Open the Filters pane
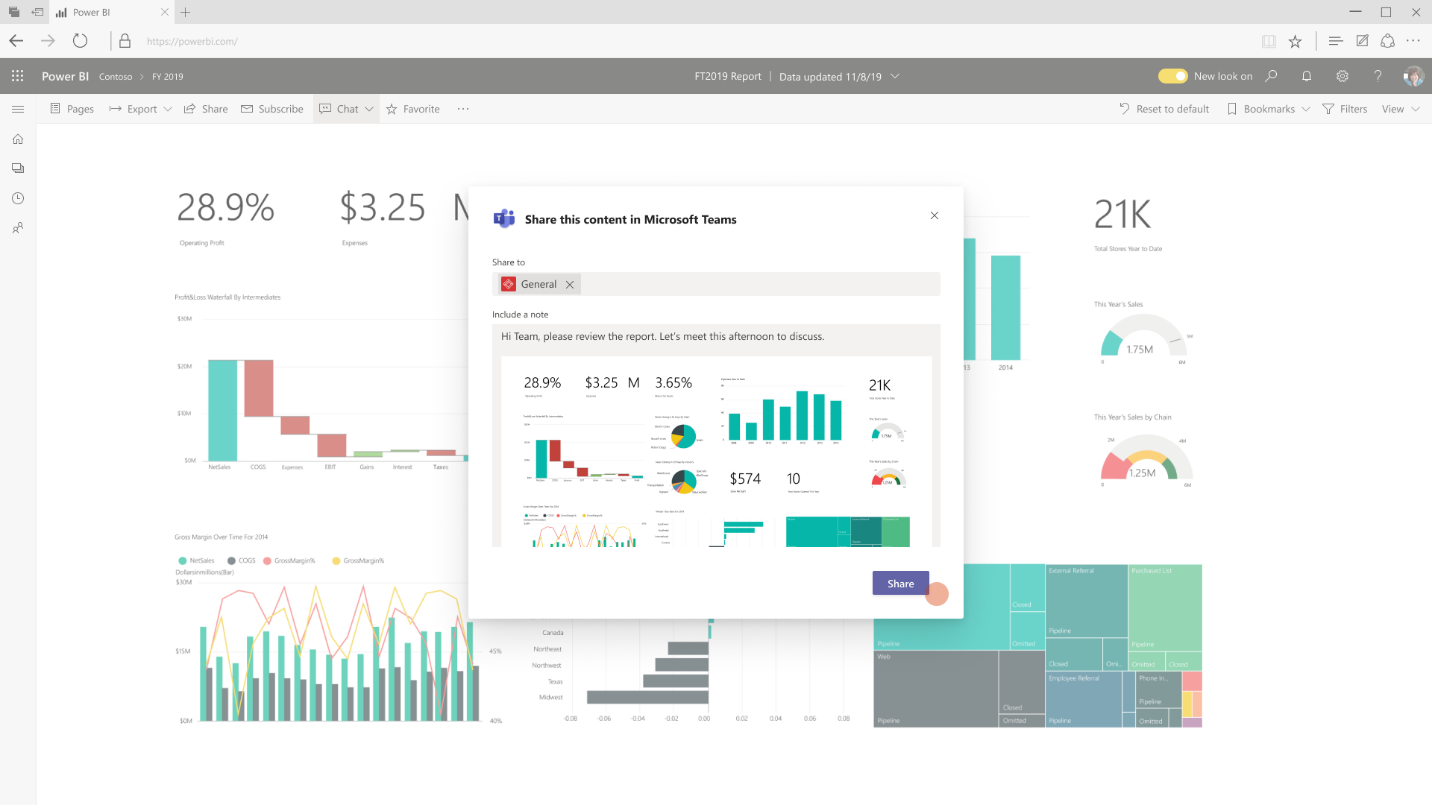Image resolution: width=1432 pixels, height=805 pixels. pyautogui.click(x=1345, y=109)
